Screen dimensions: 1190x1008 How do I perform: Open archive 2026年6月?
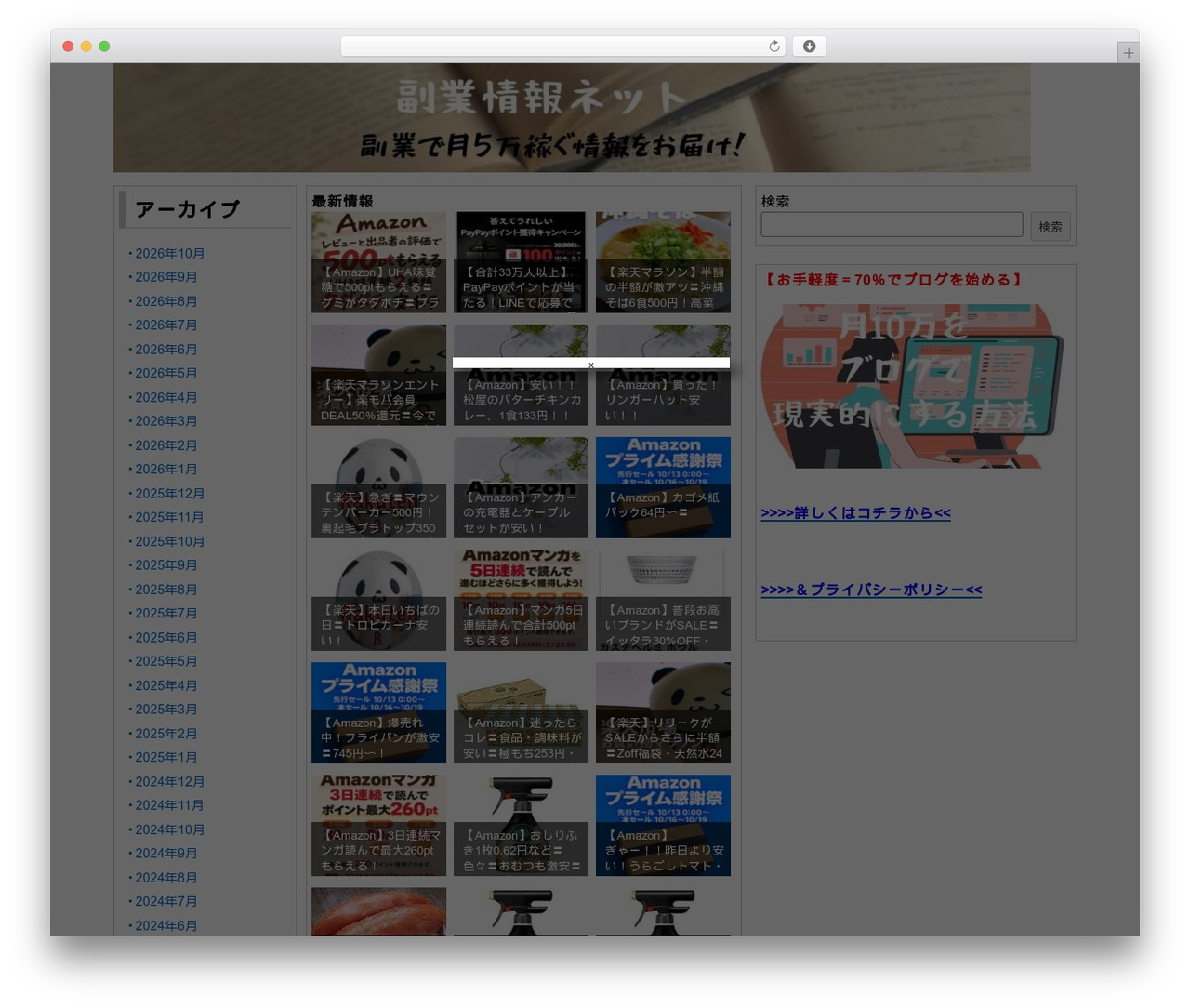pos(166,349)
